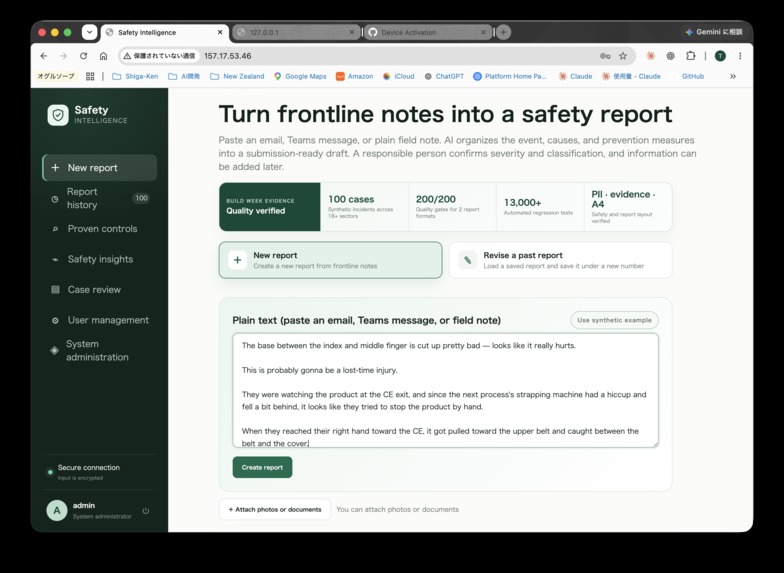Click inside the plain text notes field
This screenshot has height=573, width=784.
(446, 390)
